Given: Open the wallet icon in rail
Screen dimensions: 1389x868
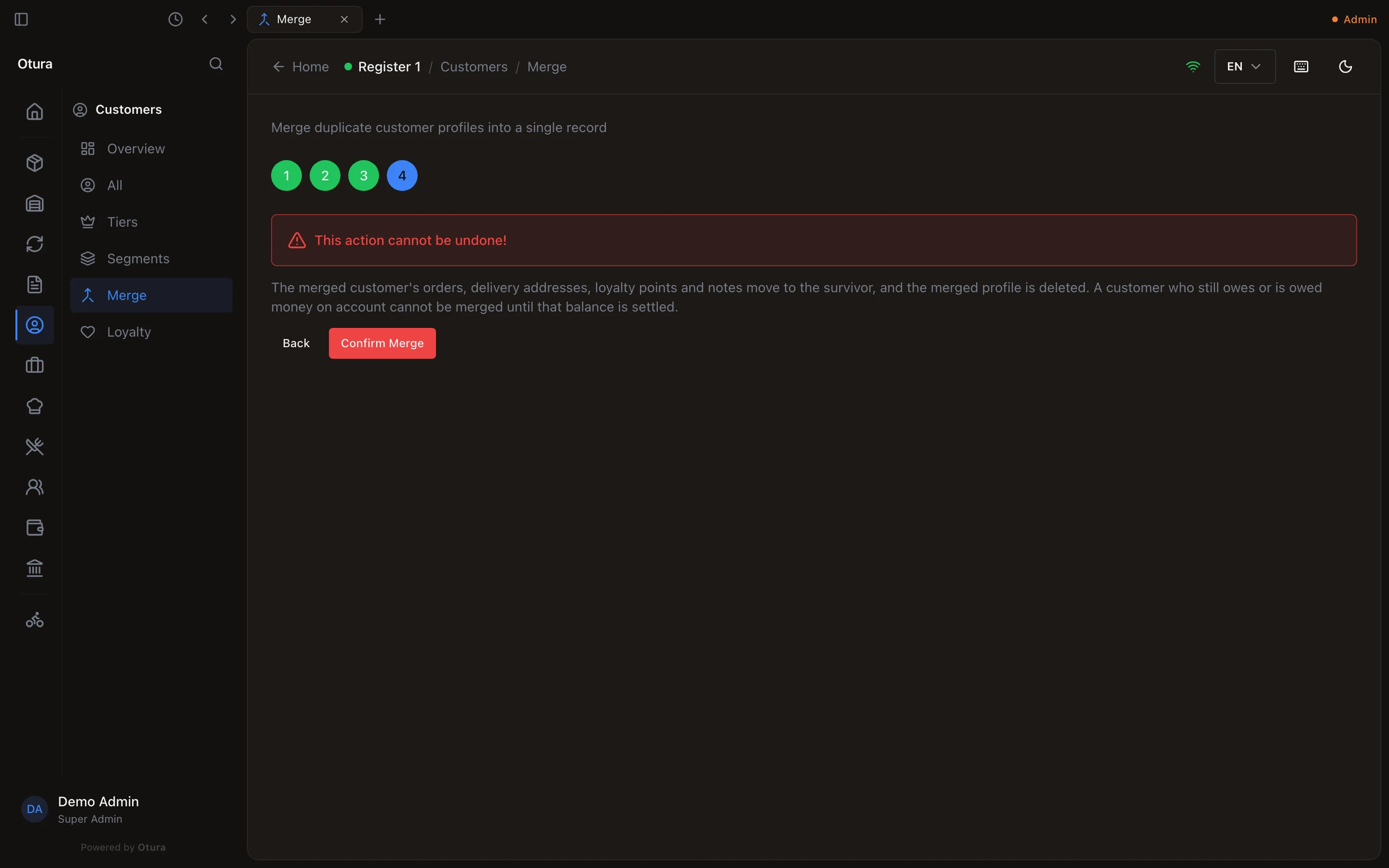Looking at the screenshot, I should (x=35, y=528).
